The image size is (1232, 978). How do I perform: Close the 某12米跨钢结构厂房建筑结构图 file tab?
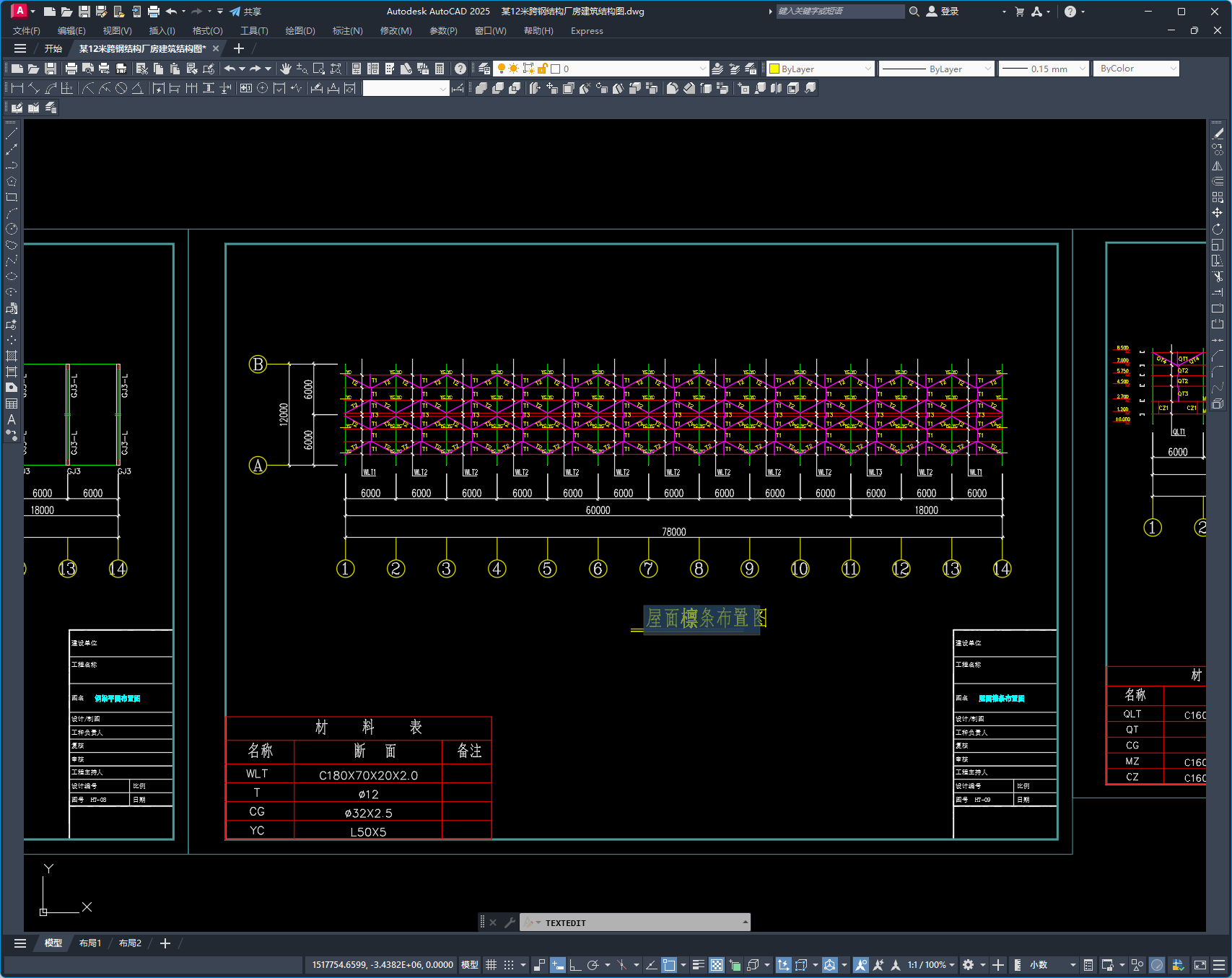(216, 48)
